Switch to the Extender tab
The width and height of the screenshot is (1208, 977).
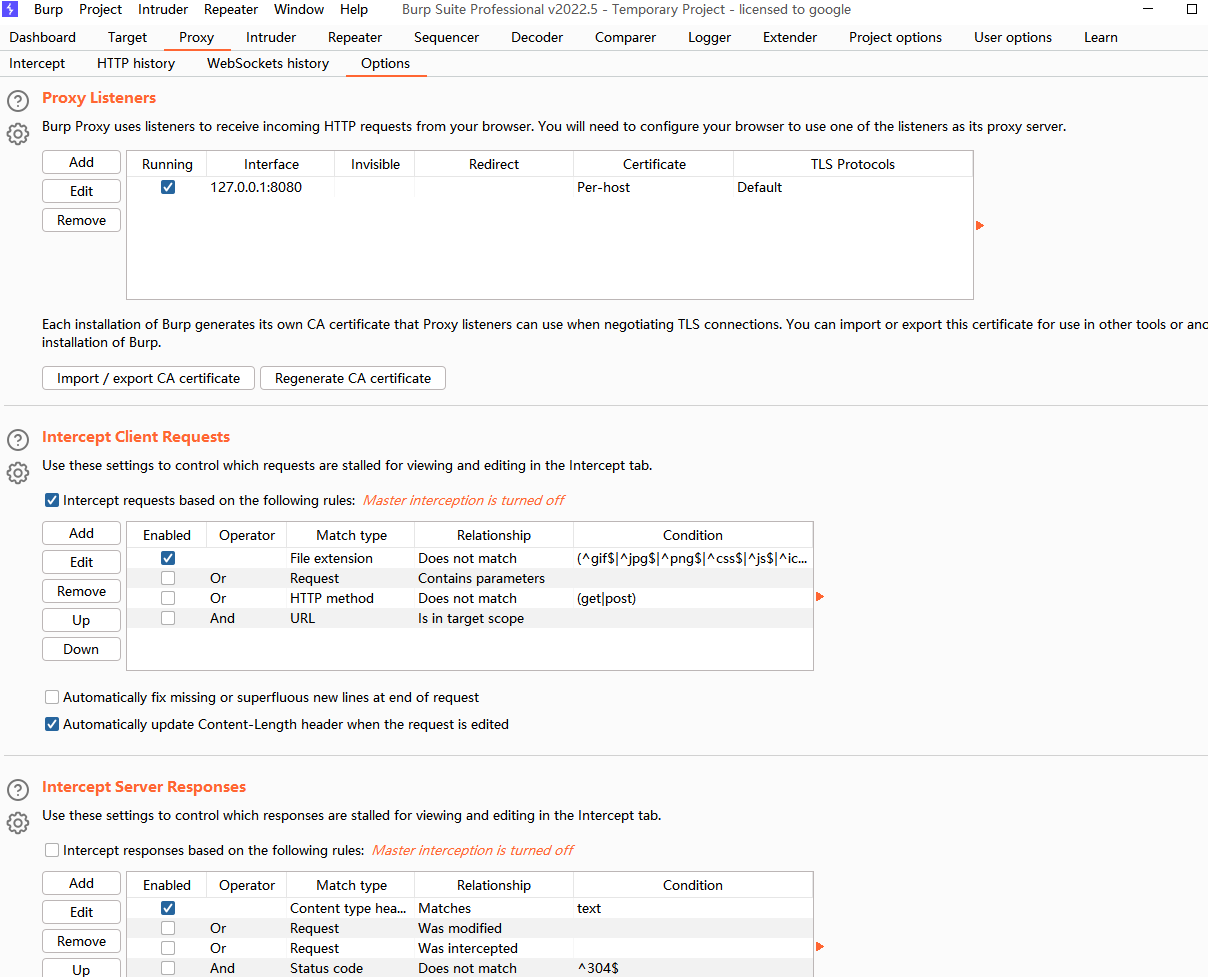coord(790,37)
